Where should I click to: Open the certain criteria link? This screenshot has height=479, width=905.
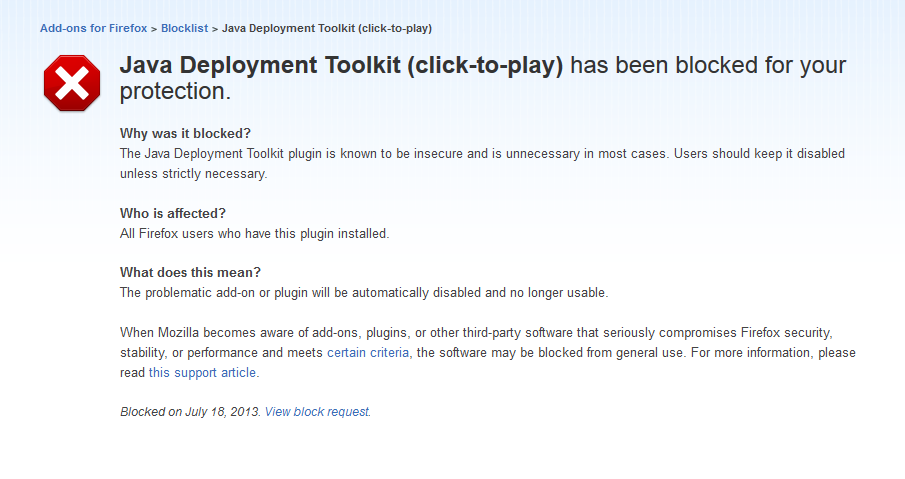click(368, 353)
